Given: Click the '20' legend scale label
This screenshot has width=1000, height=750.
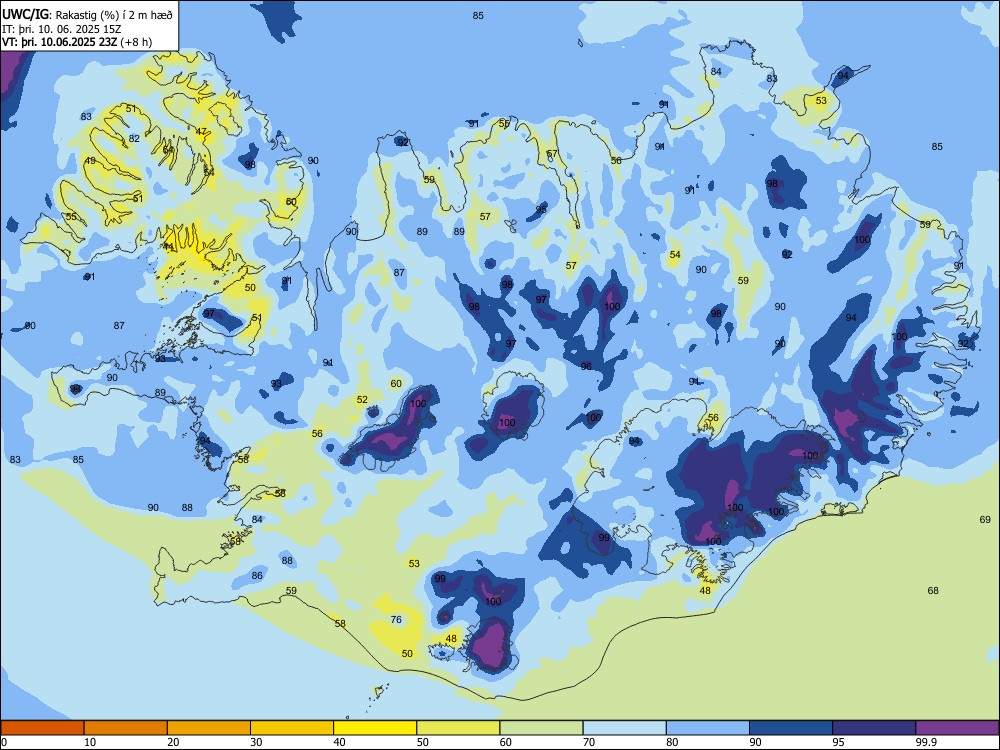Looking at the screenshot, I should pyautogui.click(x=173, y=742).
